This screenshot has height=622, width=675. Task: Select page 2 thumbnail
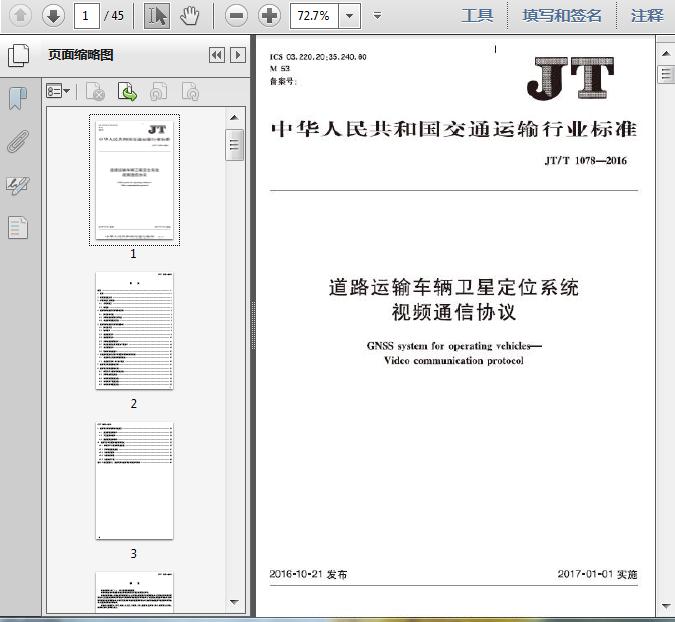point(134,331)
